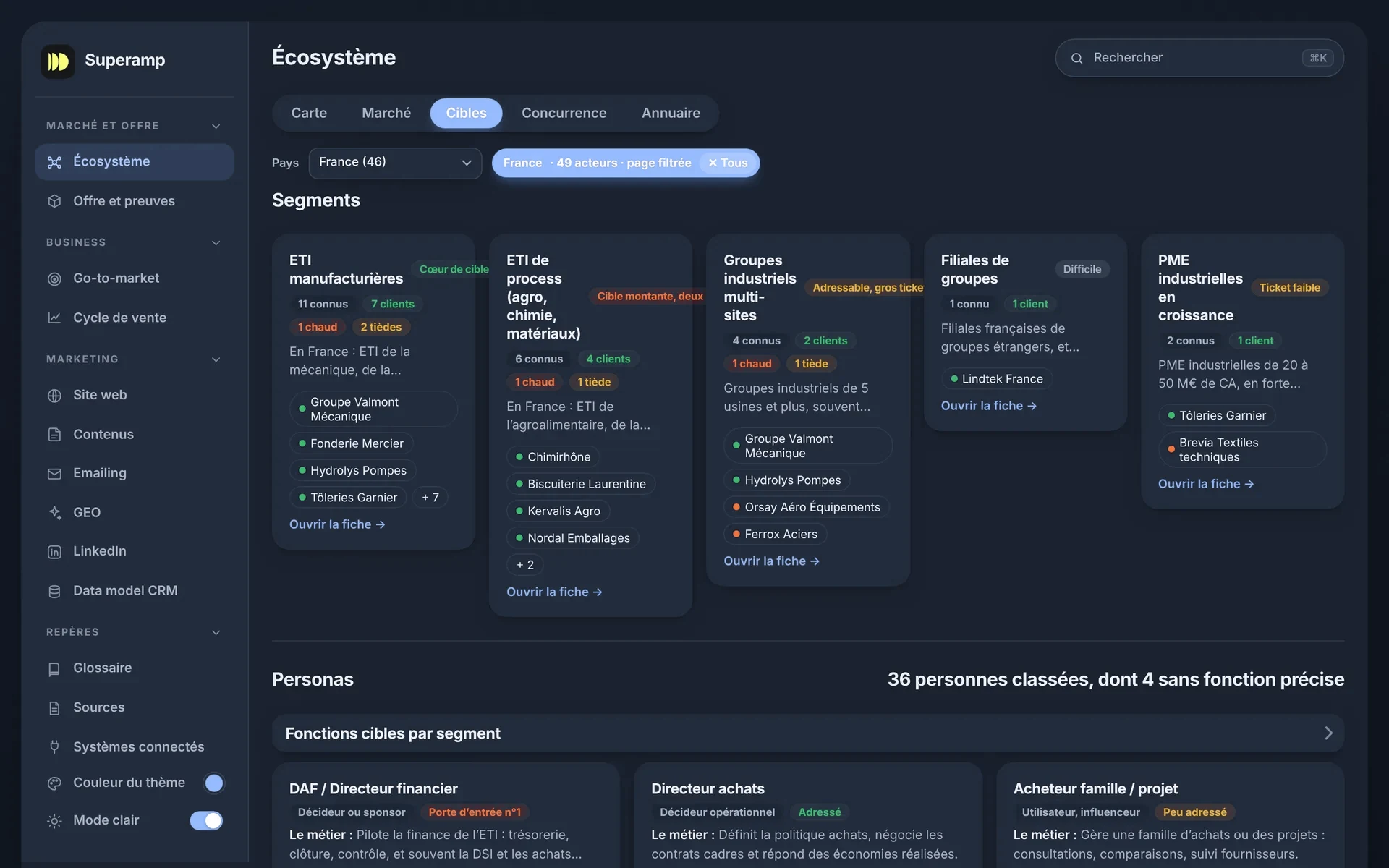Clear the France filter with Tous
The width and height of the screenshot is (1389, 868).
click(x=728, y=163)
